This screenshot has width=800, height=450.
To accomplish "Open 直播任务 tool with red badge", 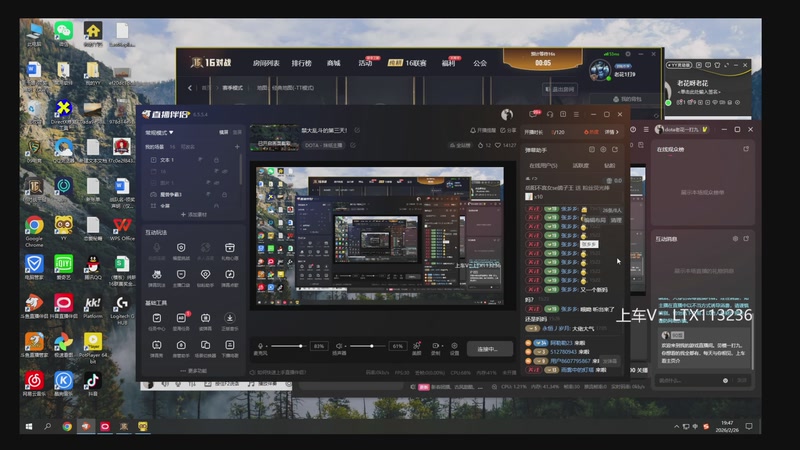I will [x=181, y=320].
